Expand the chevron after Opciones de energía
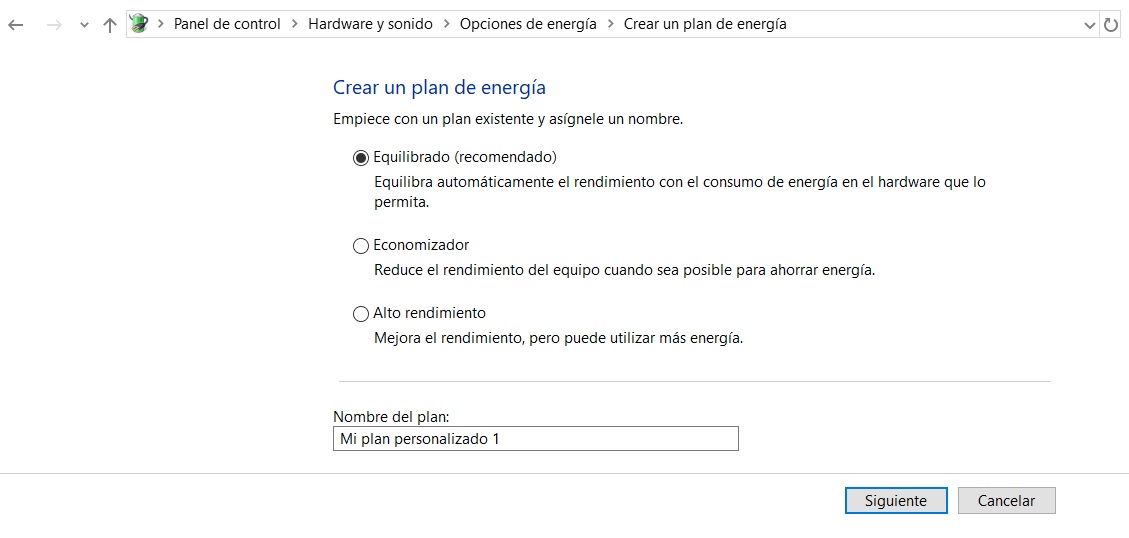 (x=611, y=24)
